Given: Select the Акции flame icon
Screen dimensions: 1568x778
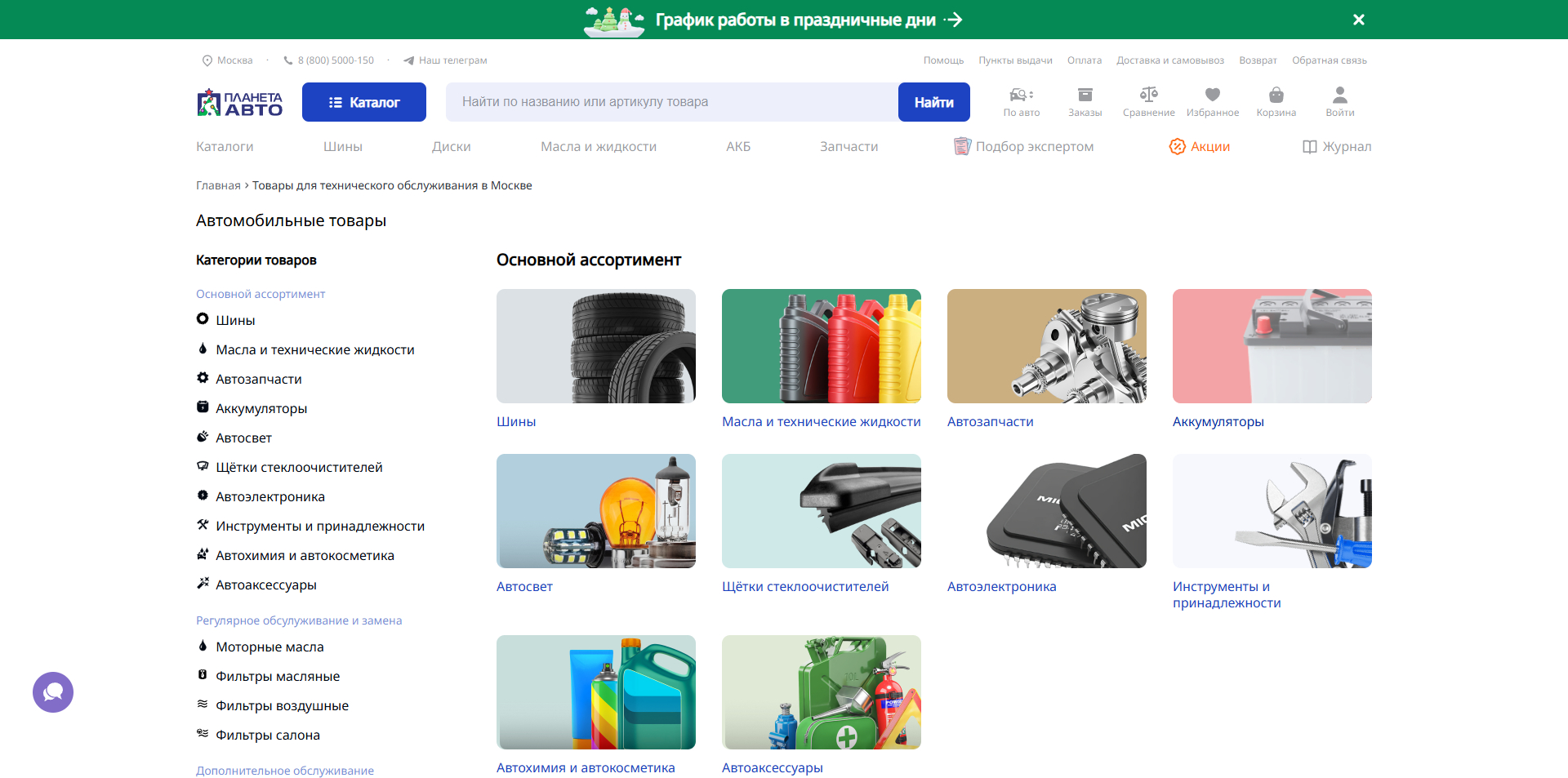Looking at the screenshot, I should click(1177, 146).
